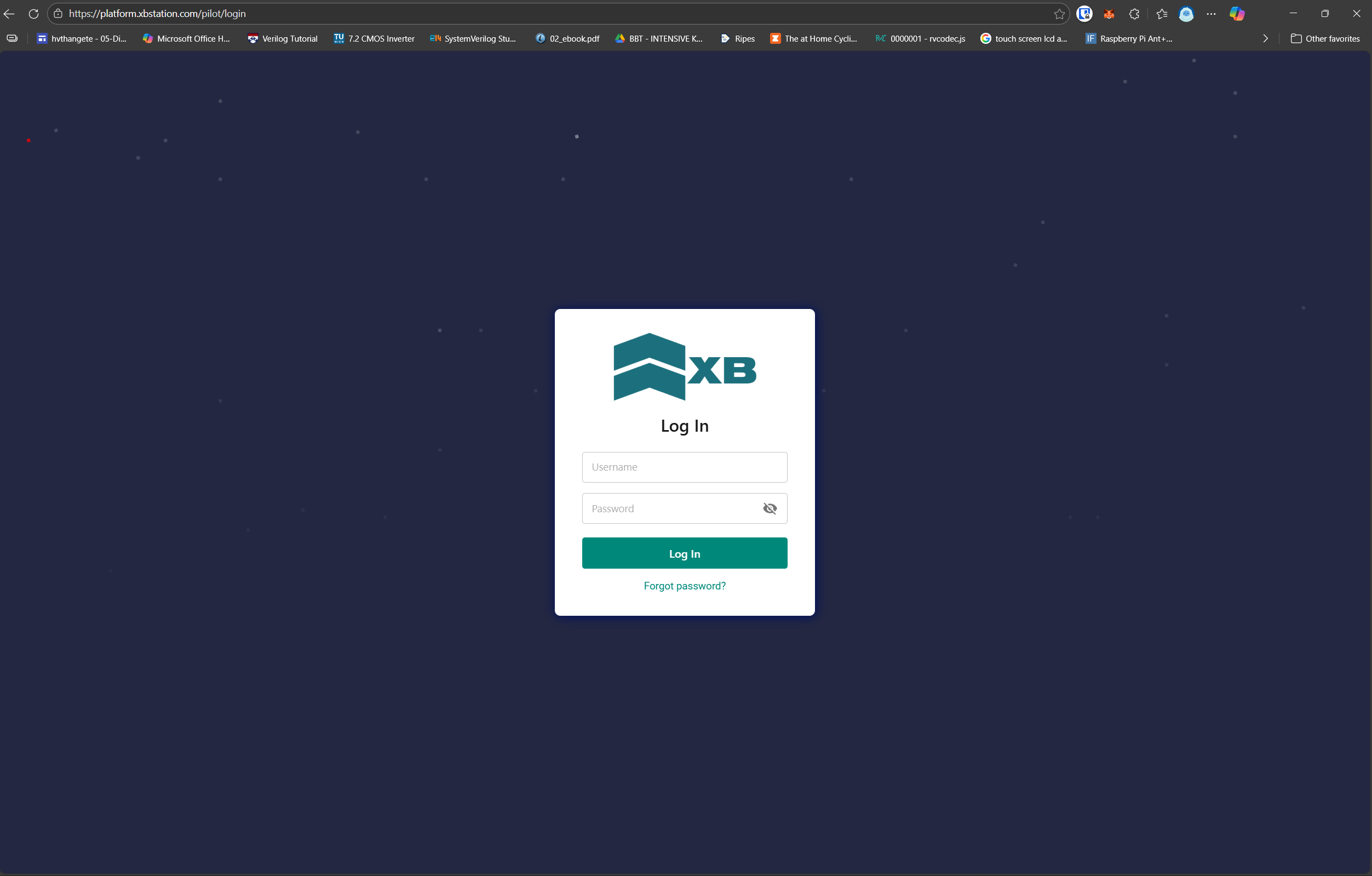The image size is (1372, 876).
Task: Open the Verilog Tutorial bookmark
Action: point(283,38)
